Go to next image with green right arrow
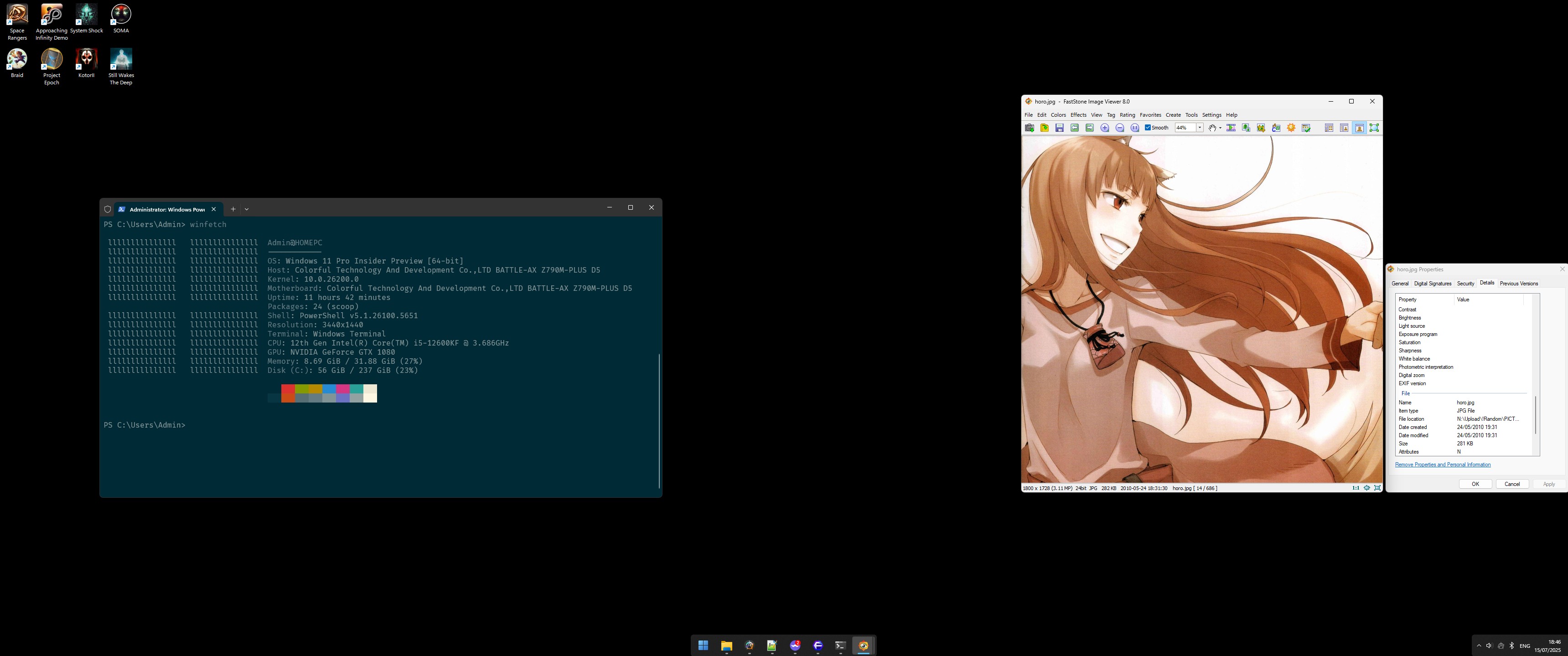This screenshot has width=1568, height=656. [x=1090, y=128]
